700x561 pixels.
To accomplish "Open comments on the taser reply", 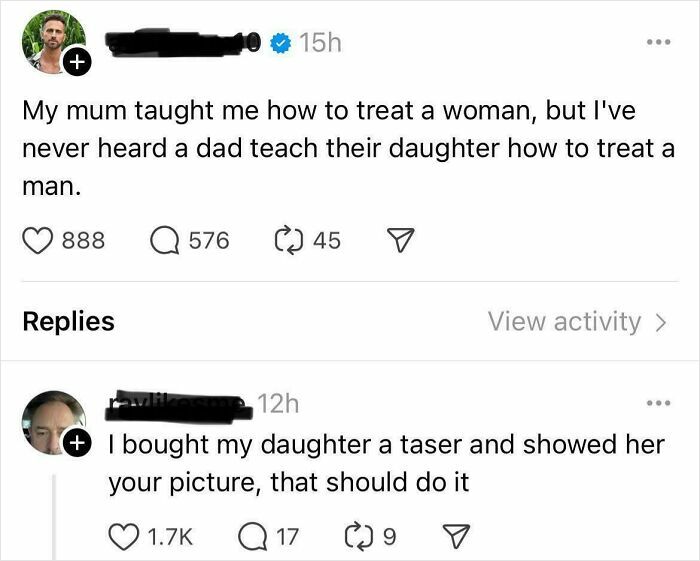I will pos(250,538).
